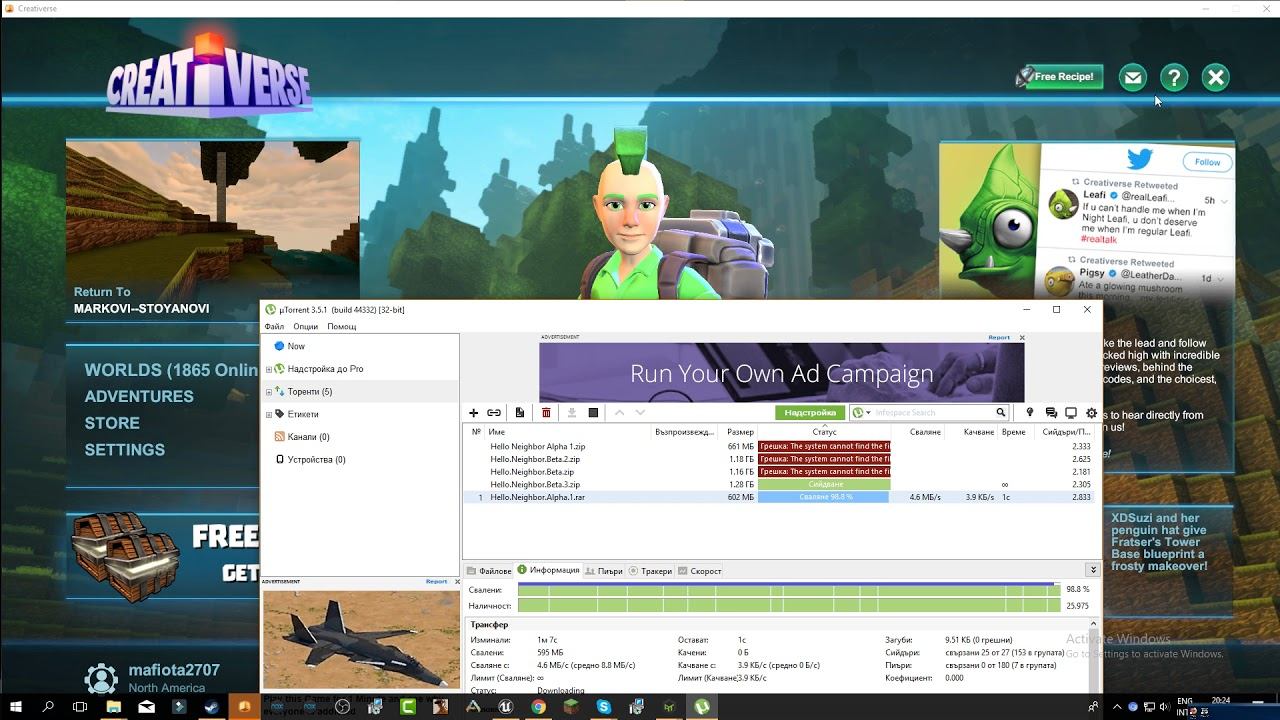Open Skype from the taskbar
The height and width of the screenshot is (720, 1280).
pyautogui.click(x=604, y=706)
